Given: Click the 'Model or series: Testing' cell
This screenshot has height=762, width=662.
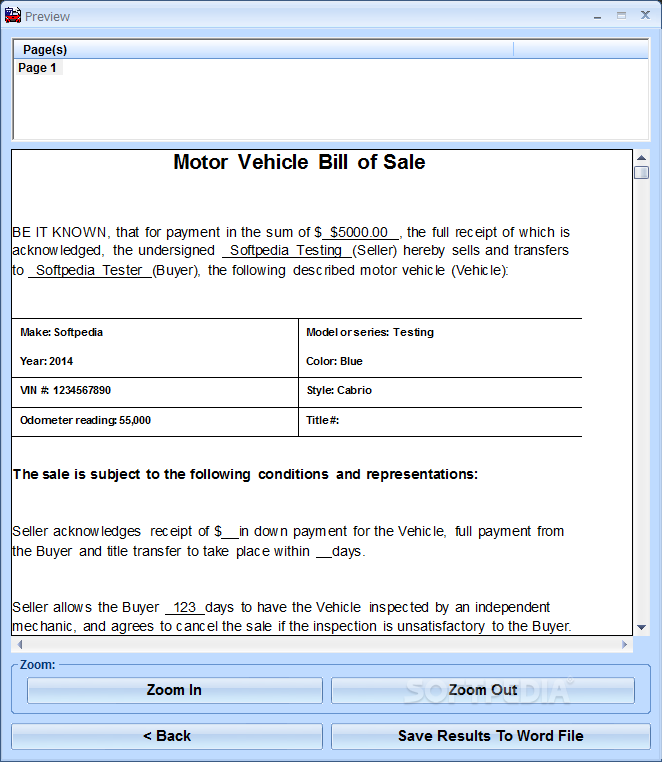Looking at the screenshot, I should [x=370, y=332].
